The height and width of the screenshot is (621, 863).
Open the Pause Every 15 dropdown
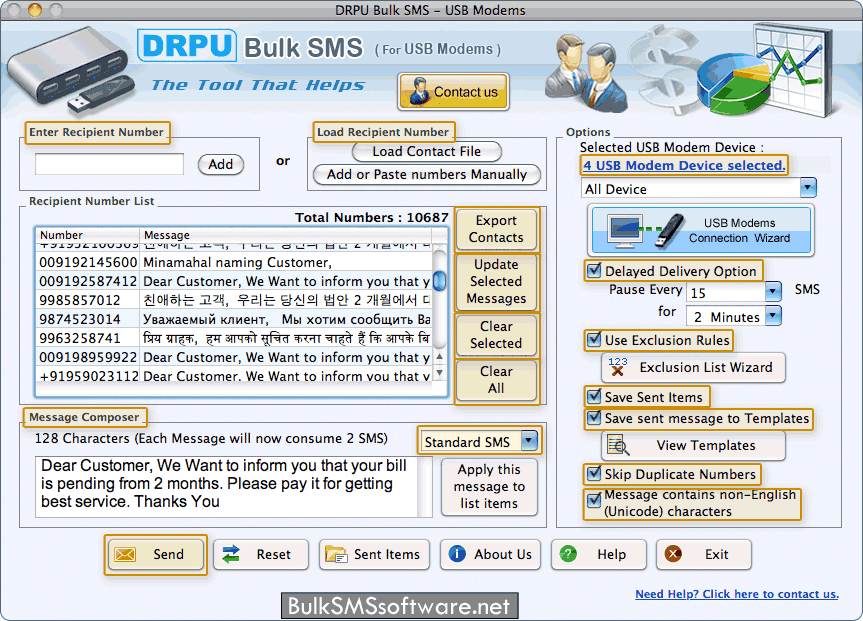pos(773,292)
